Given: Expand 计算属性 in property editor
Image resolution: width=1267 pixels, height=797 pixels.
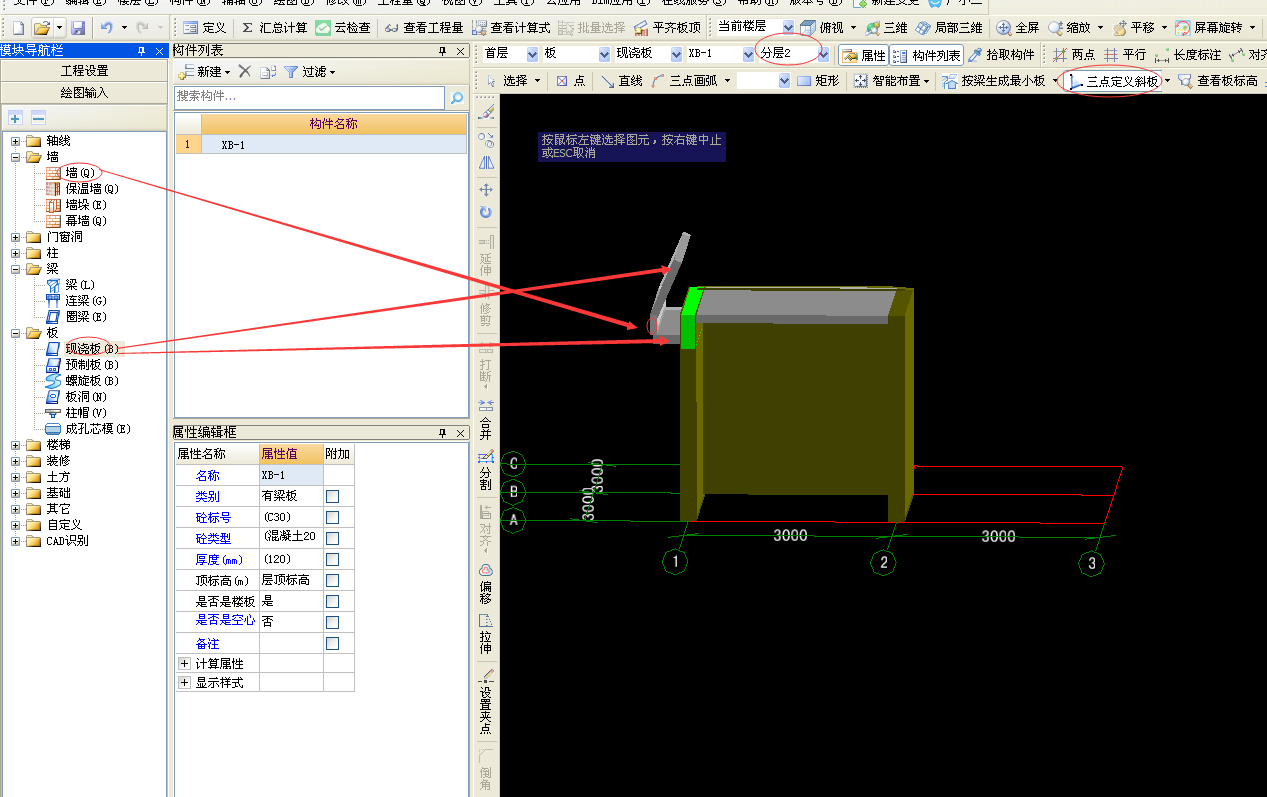Looking at the screenshot, I should 184,663.
